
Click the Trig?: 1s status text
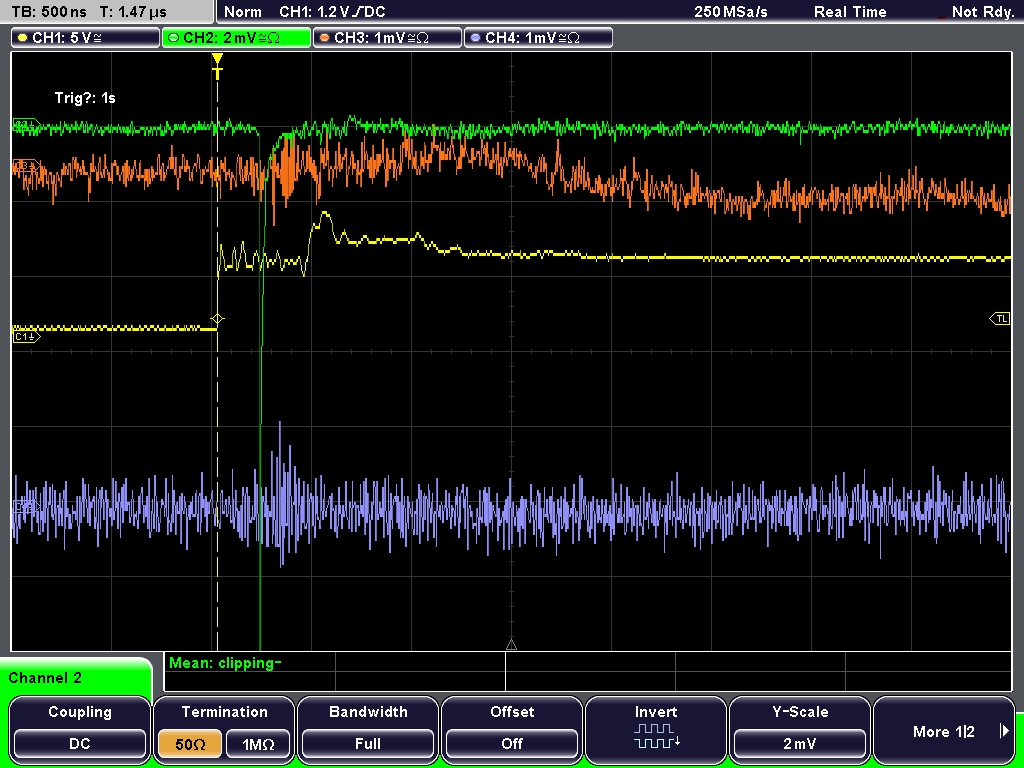85,98
